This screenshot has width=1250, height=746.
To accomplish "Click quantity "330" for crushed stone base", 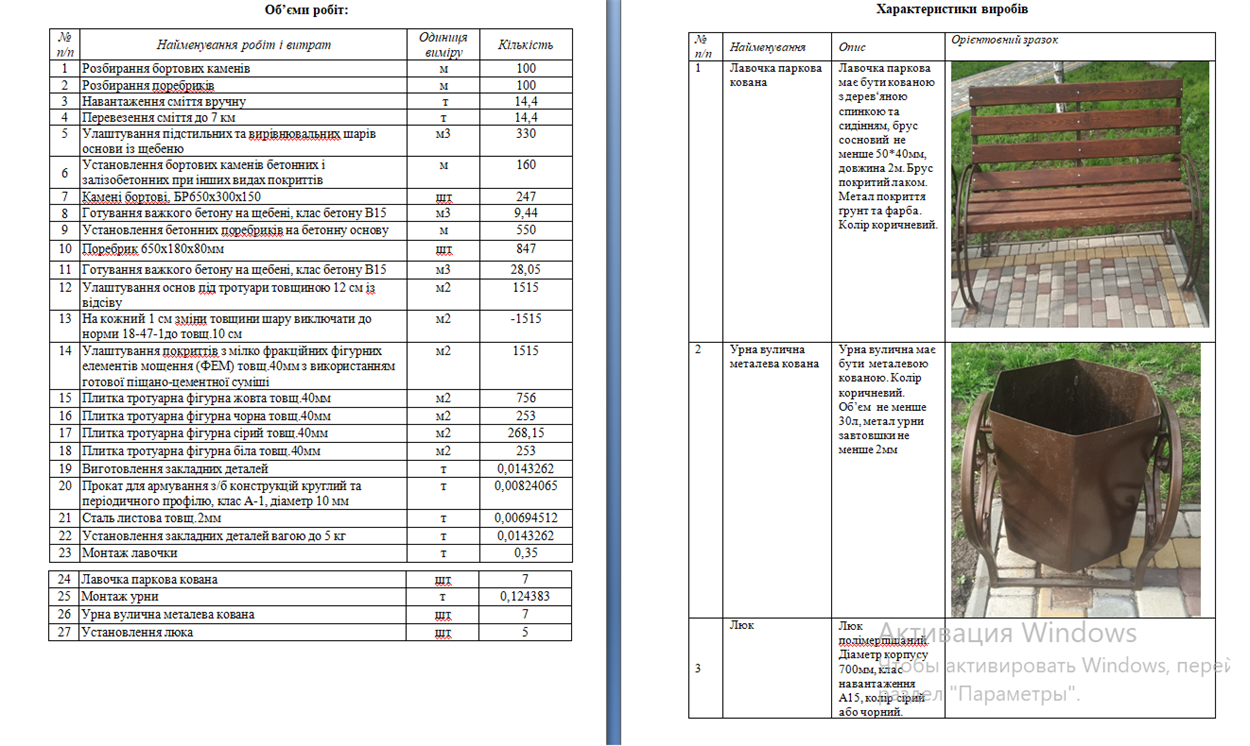I will tap(526, 133).
